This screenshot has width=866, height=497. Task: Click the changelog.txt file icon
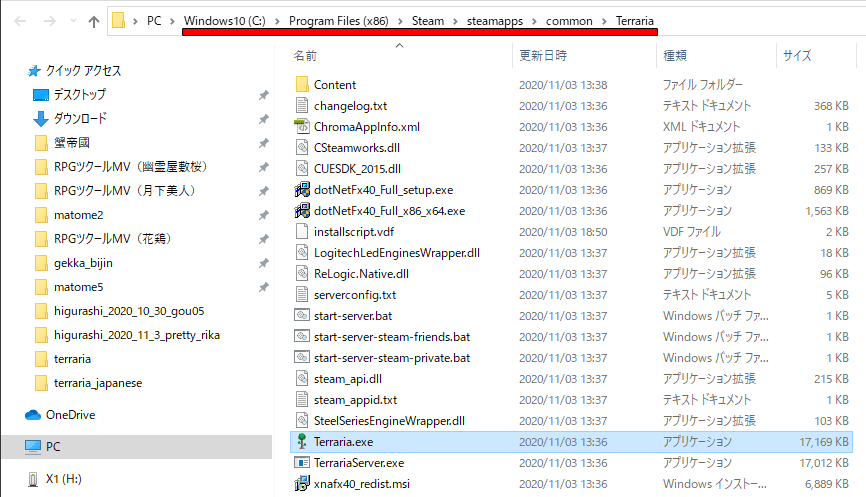(302, 105)
